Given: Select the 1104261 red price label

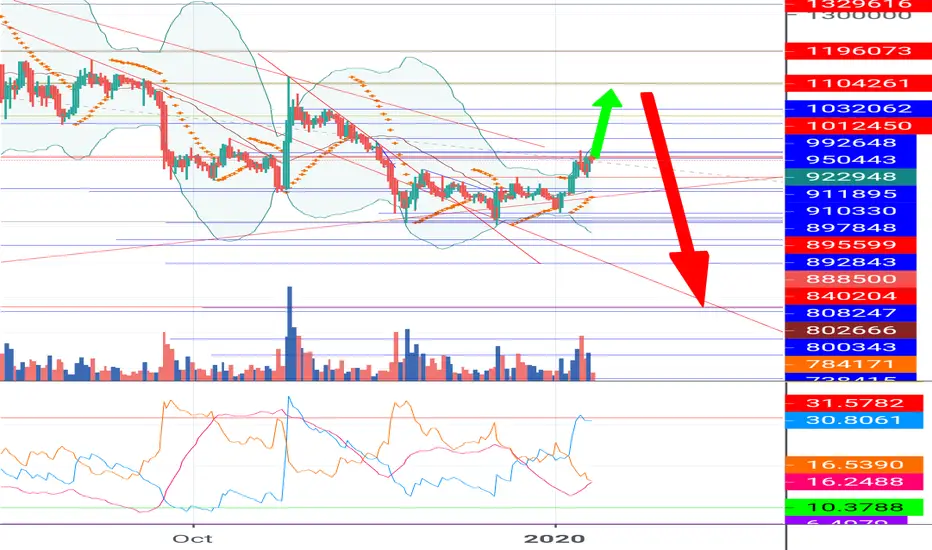Looking at the screenshot, I should (858, 83).
